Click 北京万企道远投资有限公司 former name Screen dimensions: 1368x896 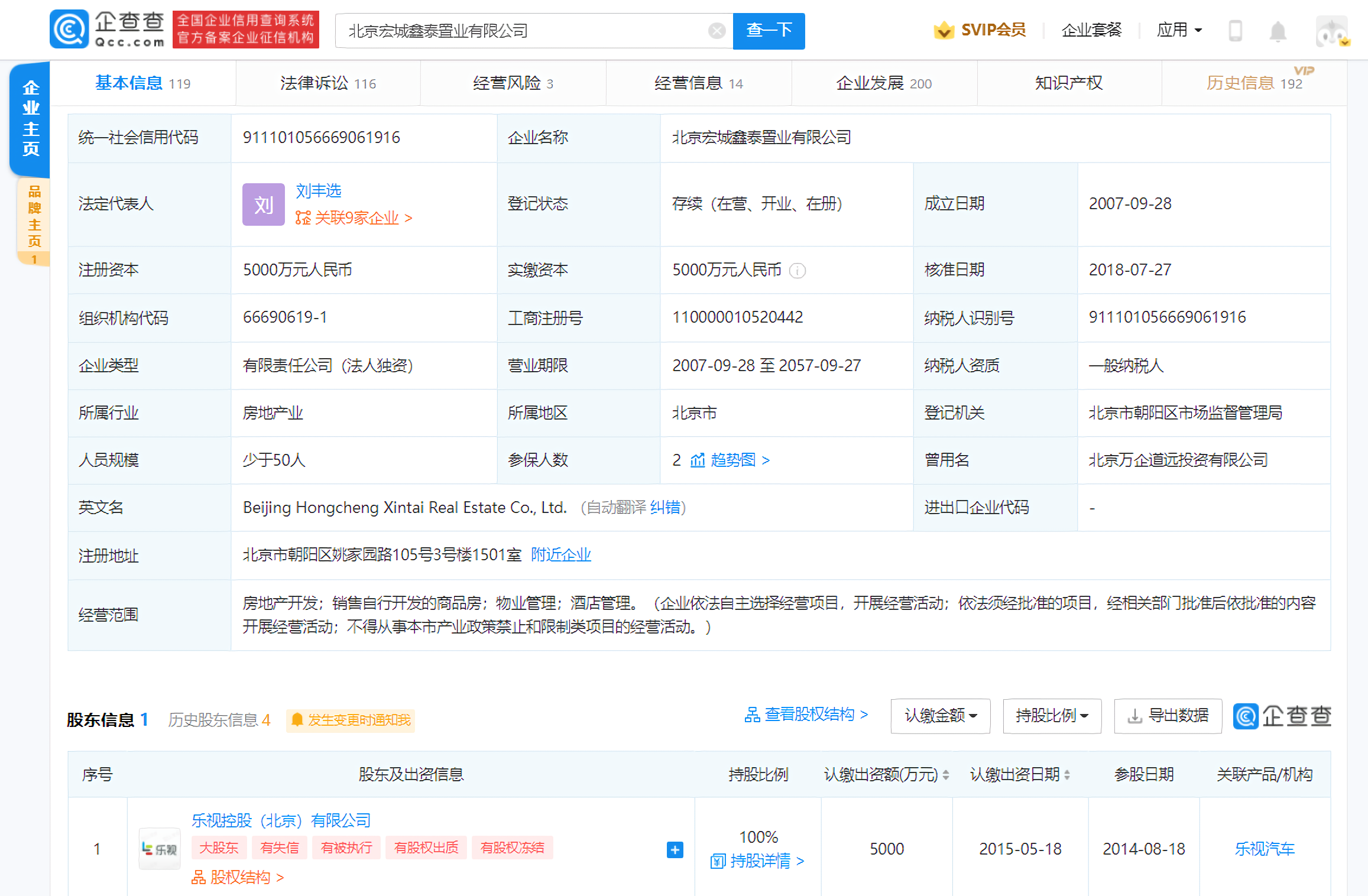click(x=1178, y=460)
